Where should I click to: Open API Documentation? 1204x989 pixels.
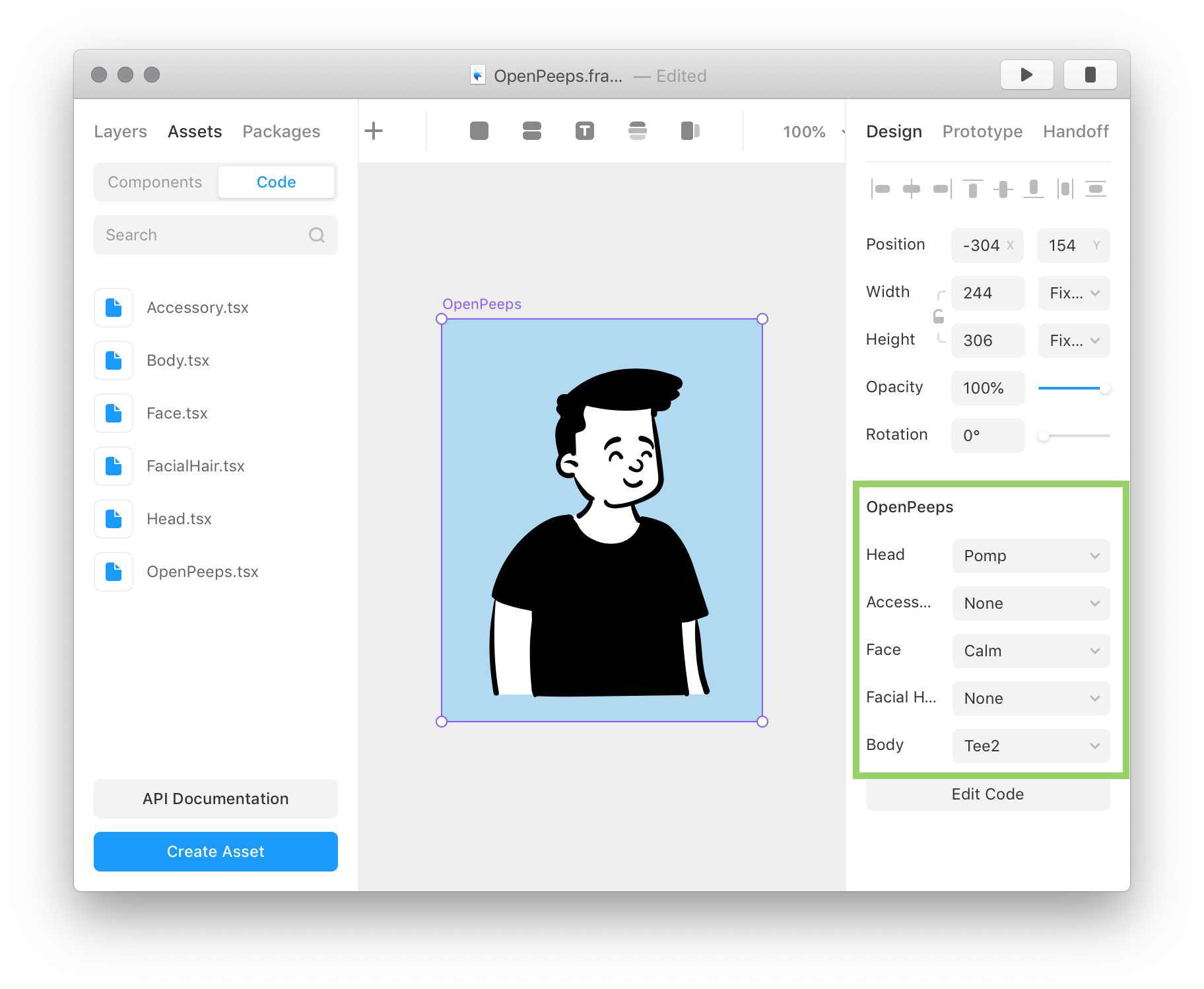[x=216, y=799]
